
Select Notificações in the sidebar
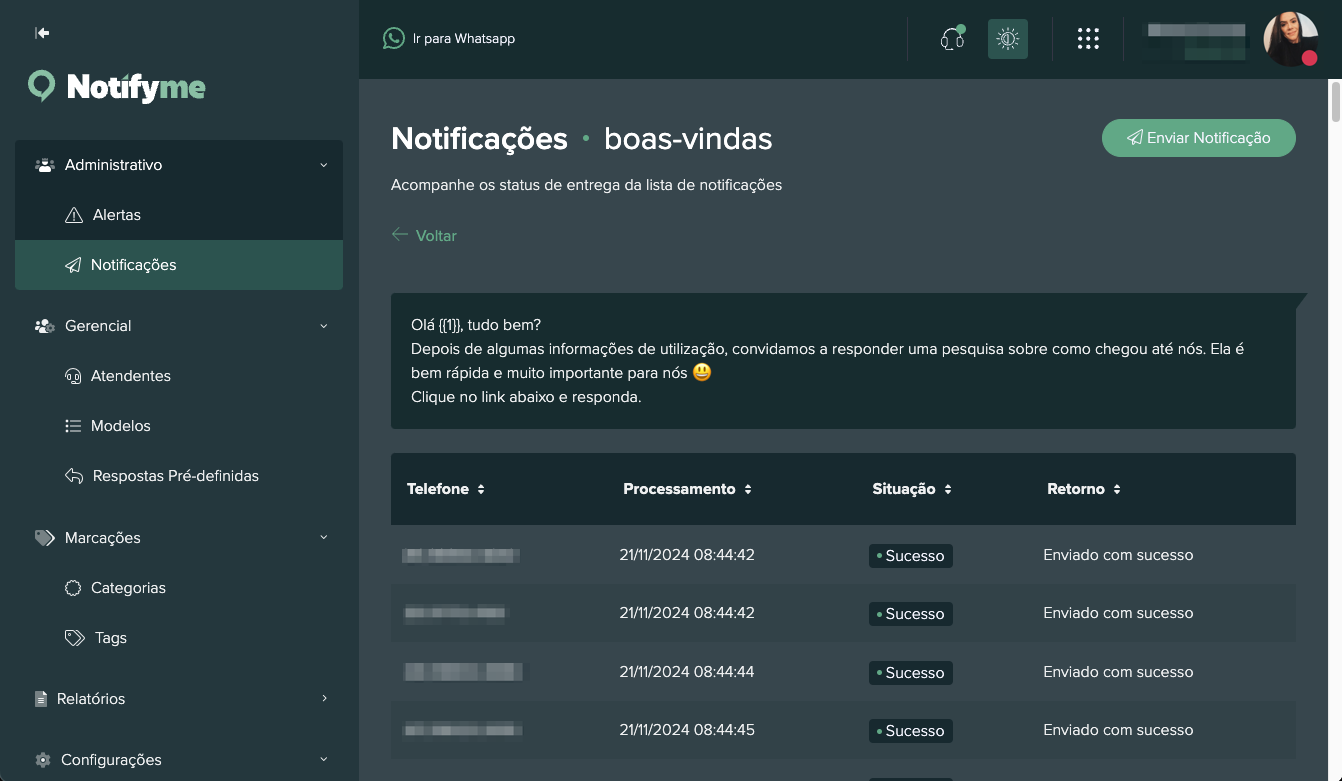pos(133,265)
